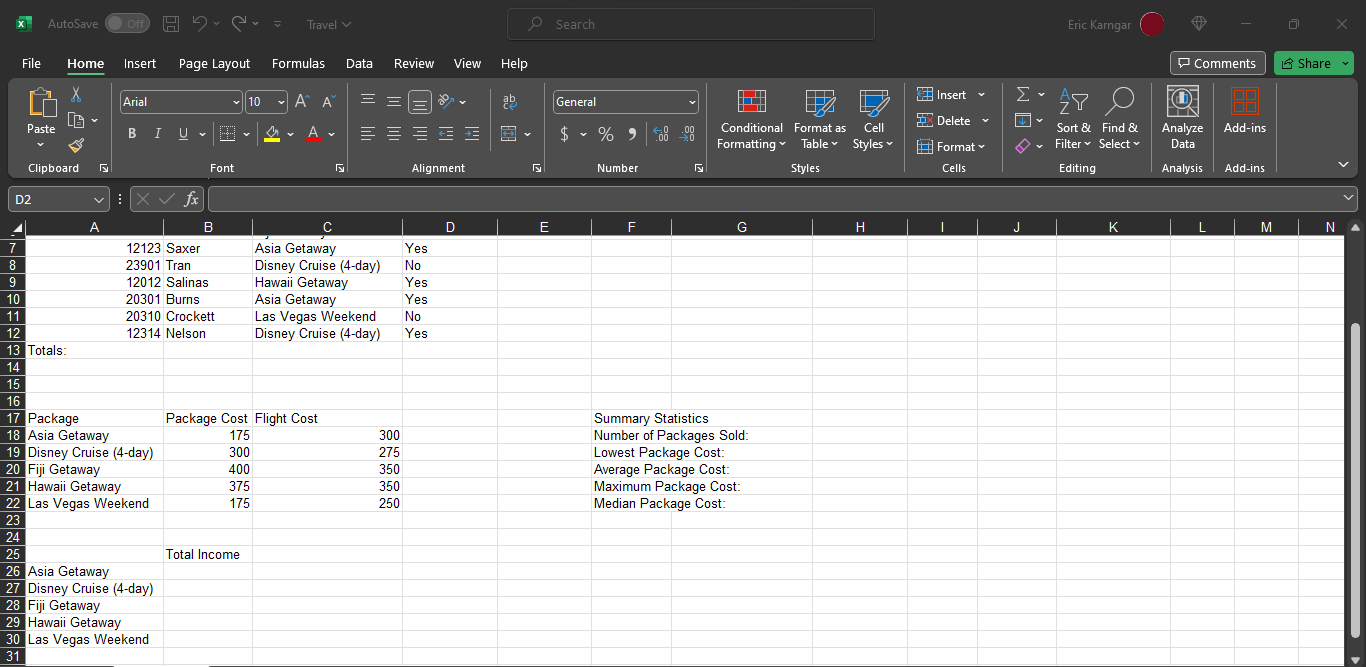Open Conditional Formatting options
The image size is (1366, 667).
coord(751,118)
